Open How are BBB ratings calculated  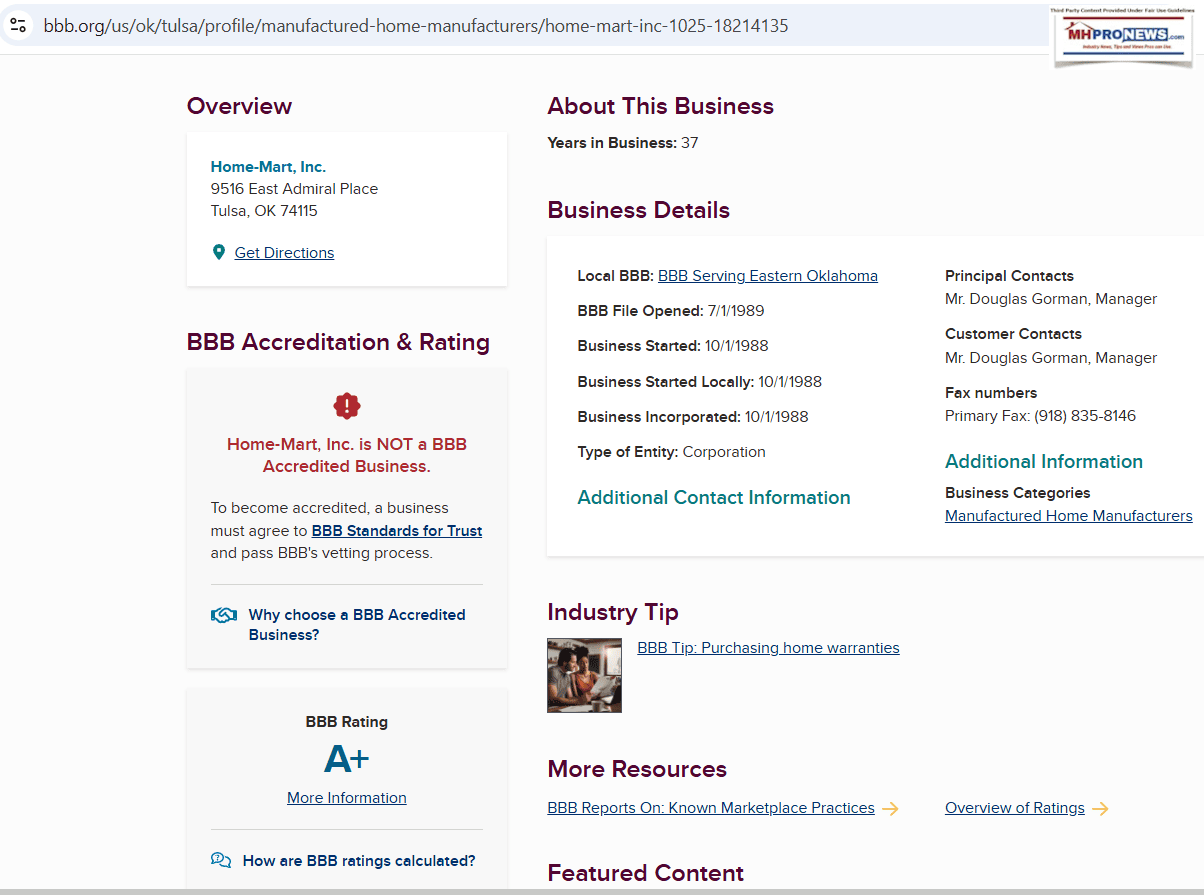[359, 860]
